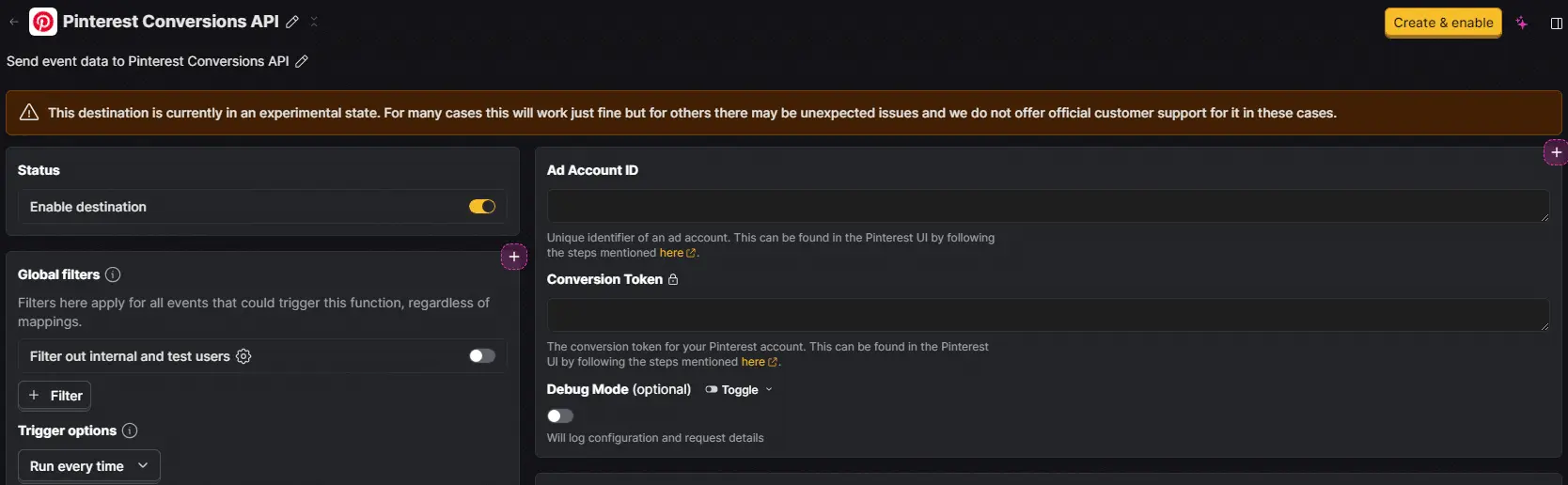Focus the Conversion Token input field
Viewport: 1568px width, 485px height.
point(1048,315)
